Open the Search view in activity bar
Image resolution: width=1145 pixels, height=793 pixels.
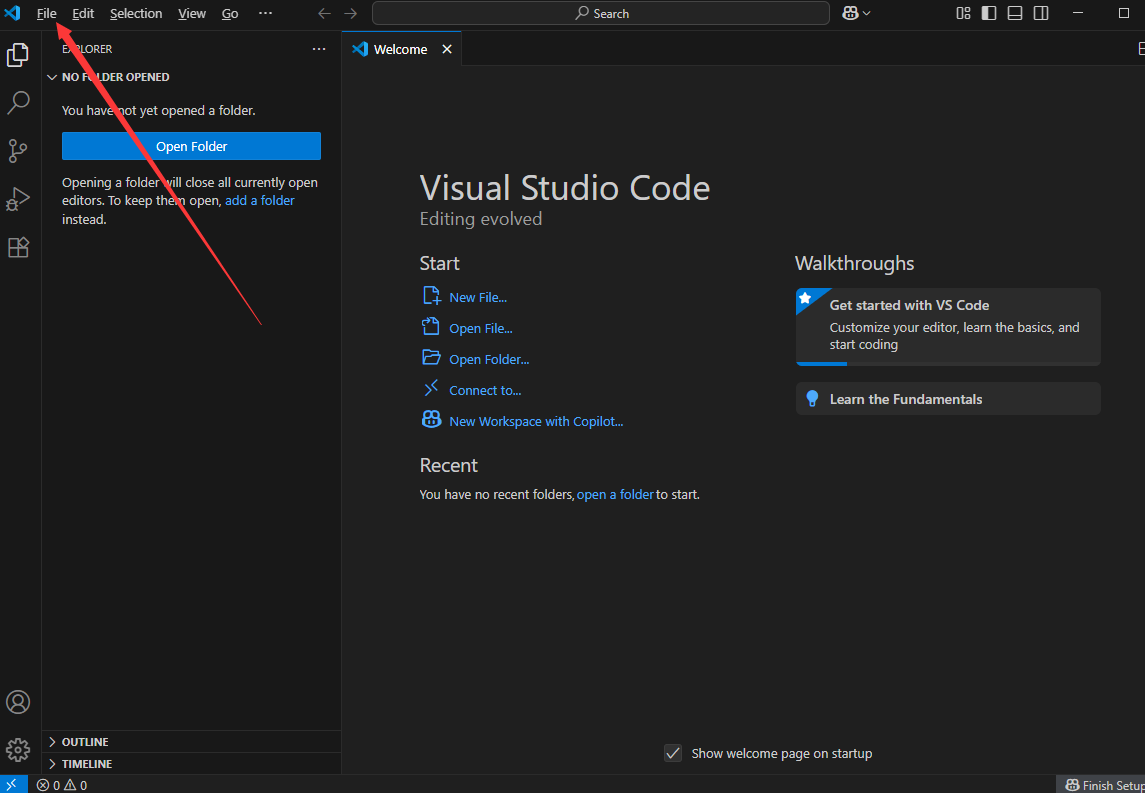point(18,103)
